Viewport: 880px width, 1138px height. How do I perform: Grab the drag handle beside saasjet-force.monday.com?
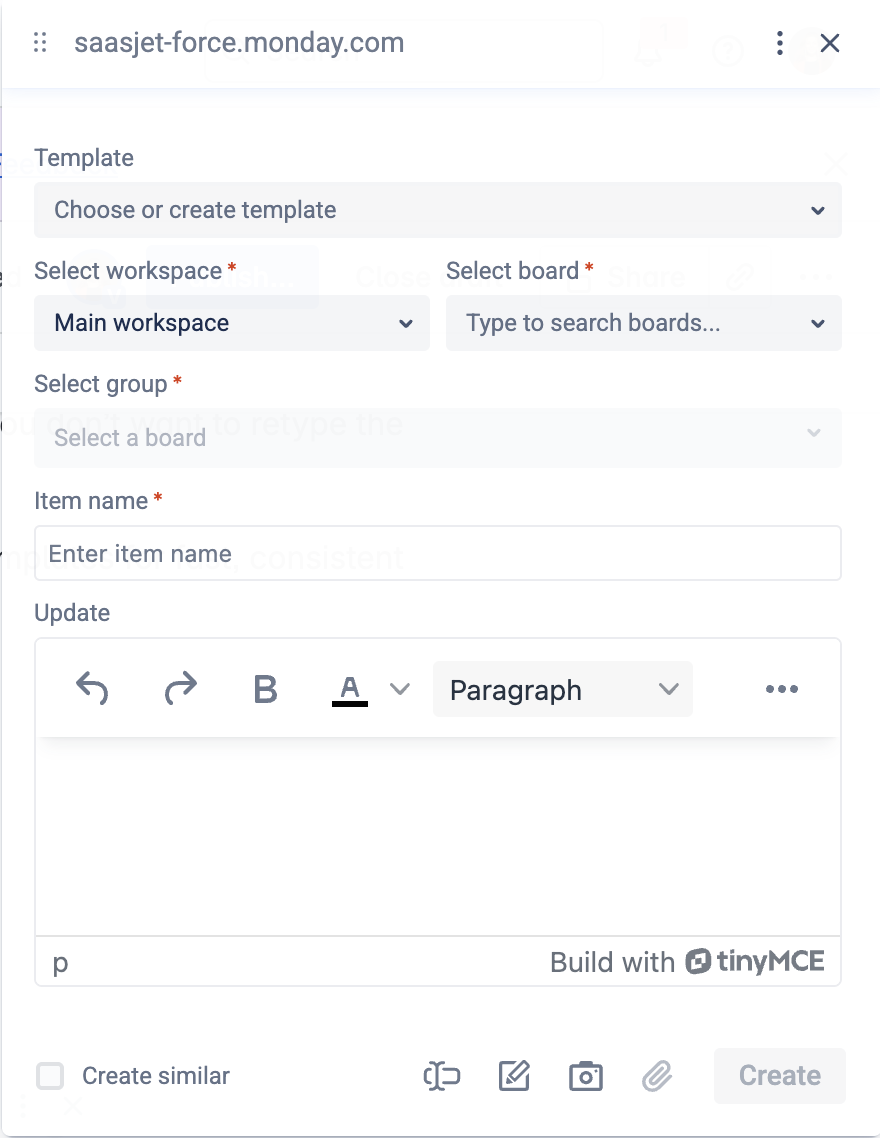pos(41,43)
